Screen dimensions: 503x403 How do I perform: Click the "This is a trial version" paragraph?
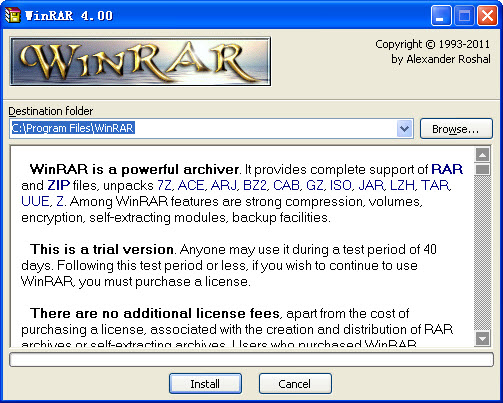click(x=229, y=265)
